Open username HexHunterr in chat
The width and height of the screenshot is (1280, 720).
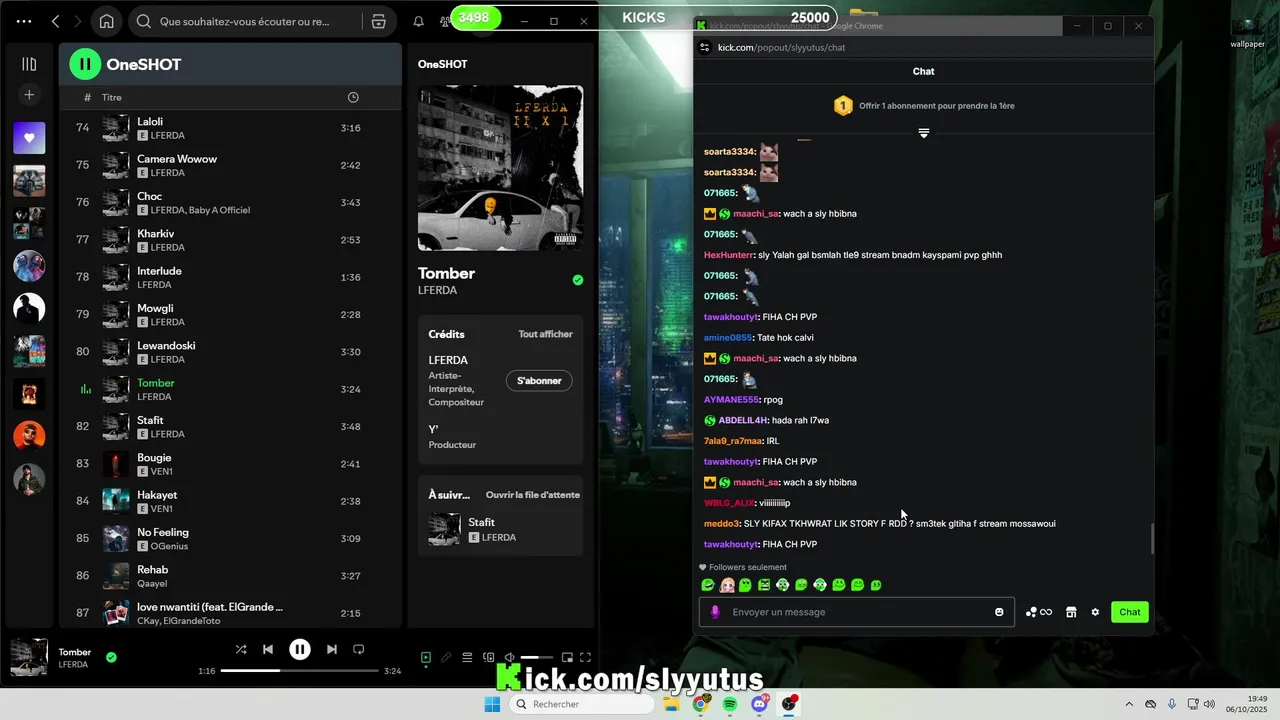pos(728,255)
